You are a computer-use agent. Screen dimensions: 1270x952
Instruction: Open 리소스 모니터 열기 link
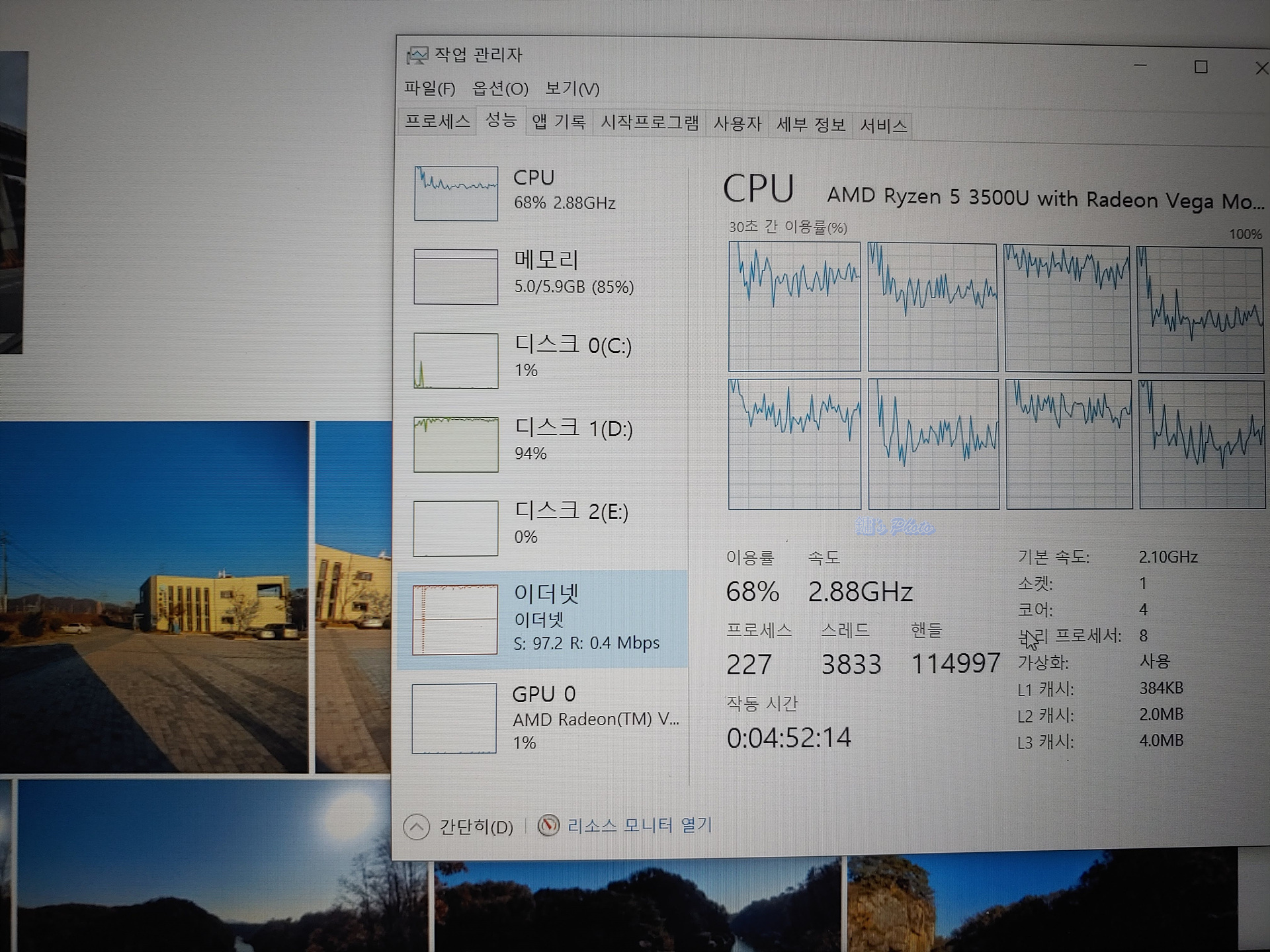point(639,825)
